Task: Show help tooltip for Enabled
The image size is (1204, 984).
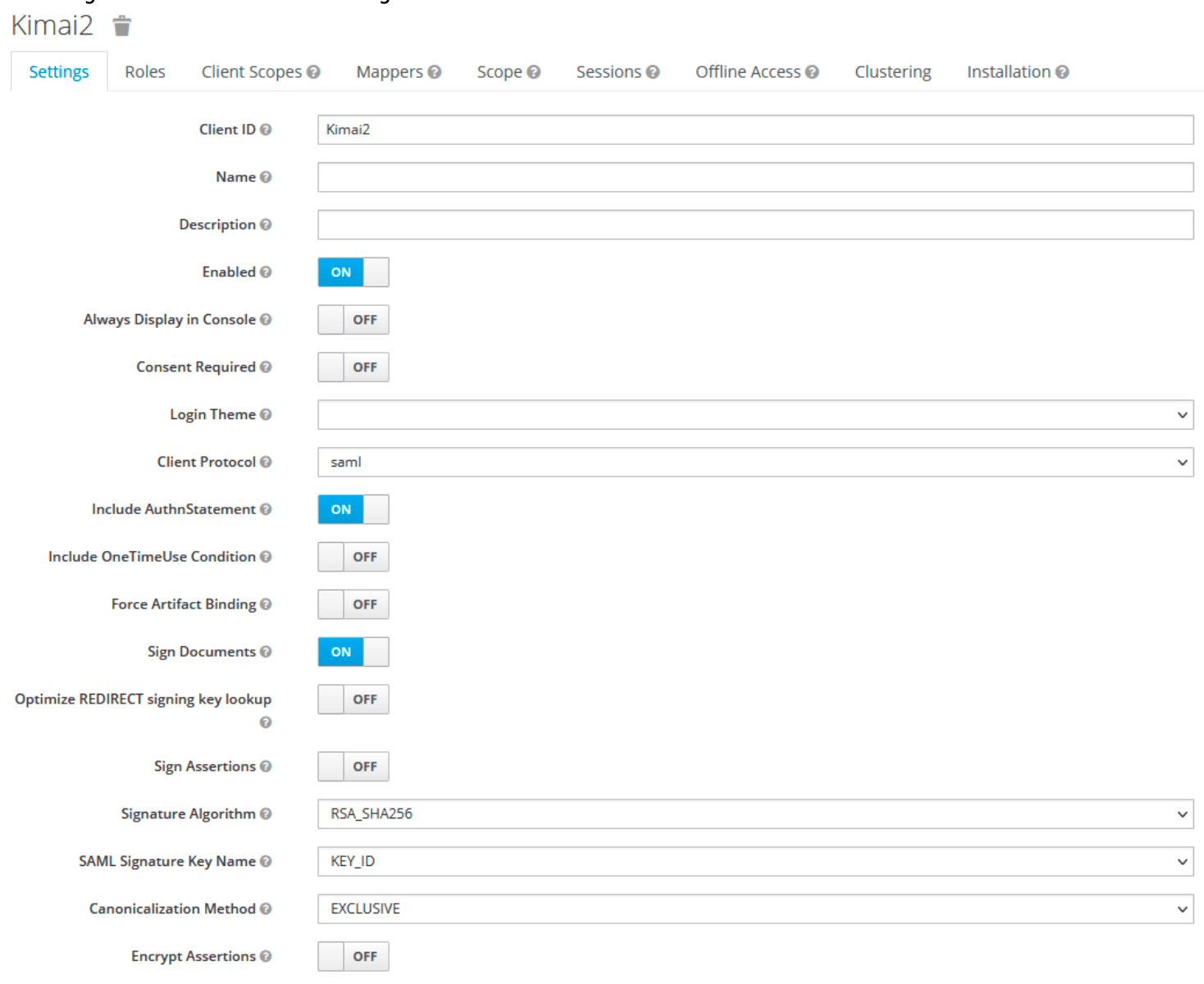Action: [266, 272]
